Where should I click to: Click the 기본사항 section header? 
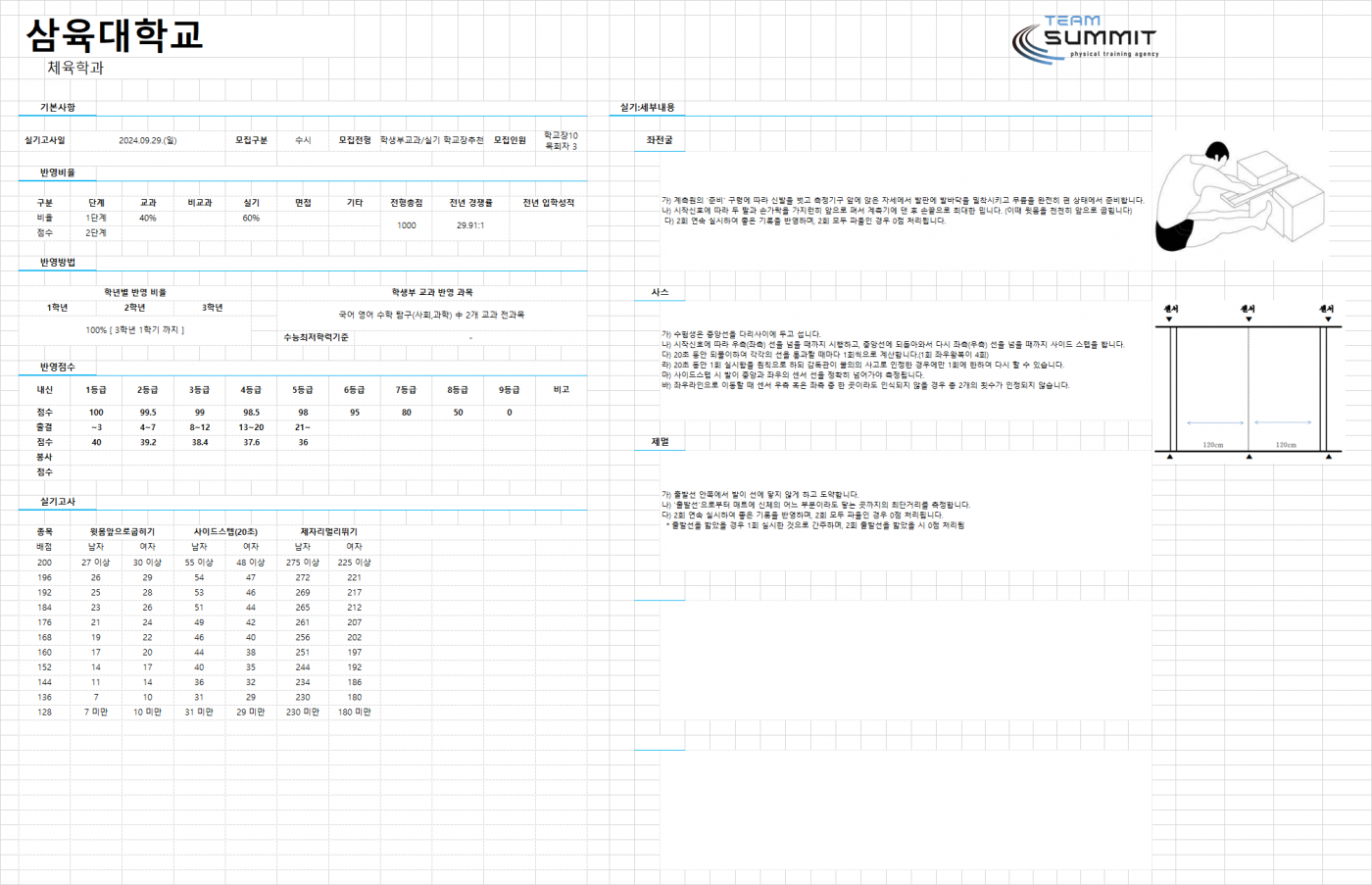(57, 108)
